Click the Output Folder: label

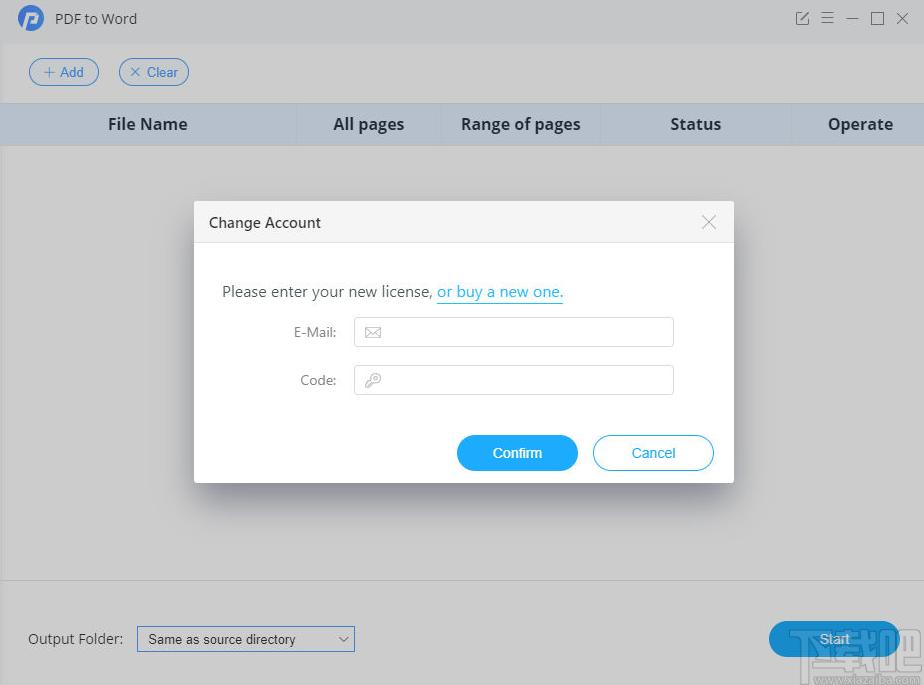(x=75, y=639)
